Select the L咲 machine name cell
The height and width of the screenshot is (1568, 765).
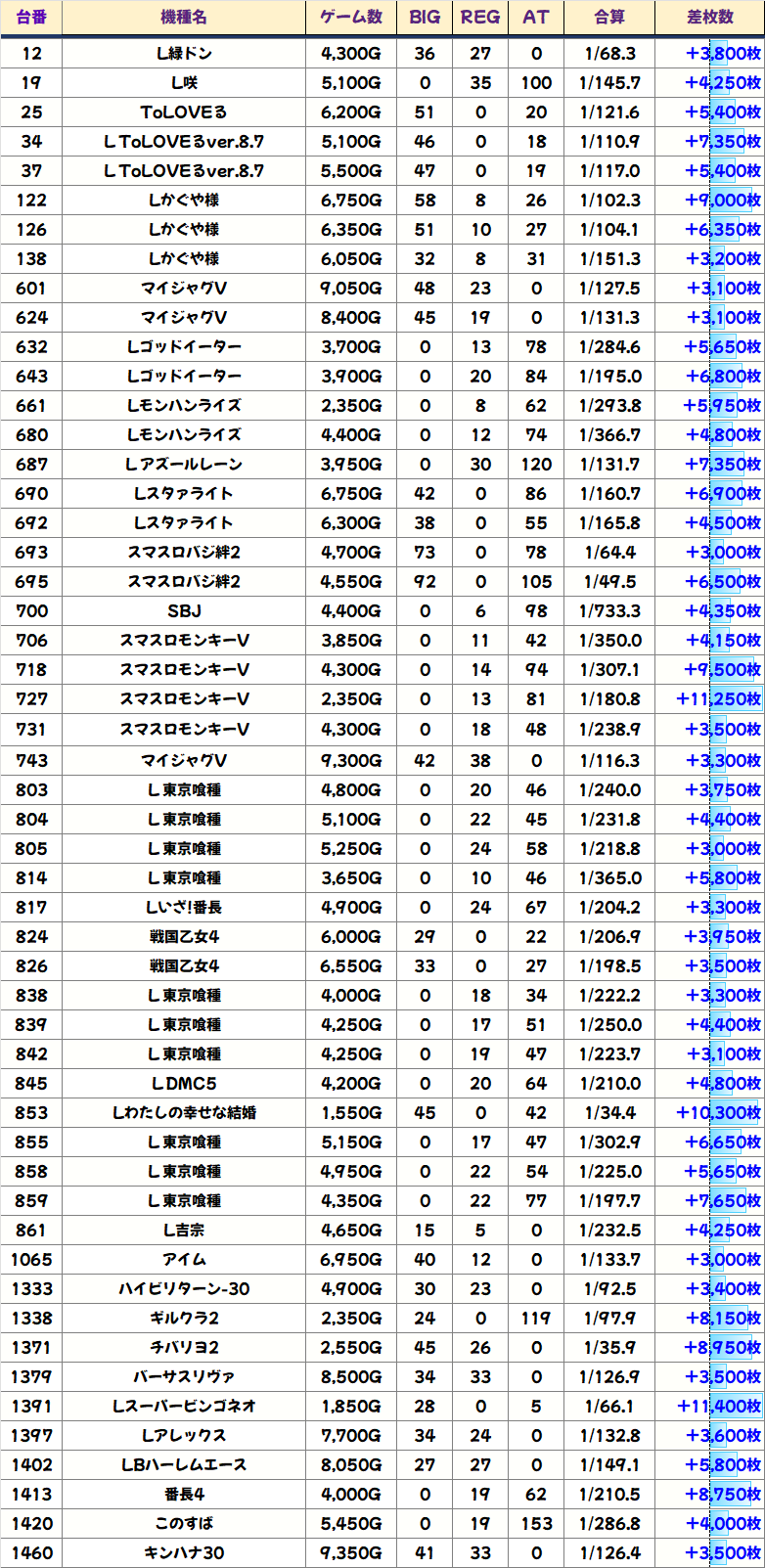pyautogui.click(x=184, y=83)
